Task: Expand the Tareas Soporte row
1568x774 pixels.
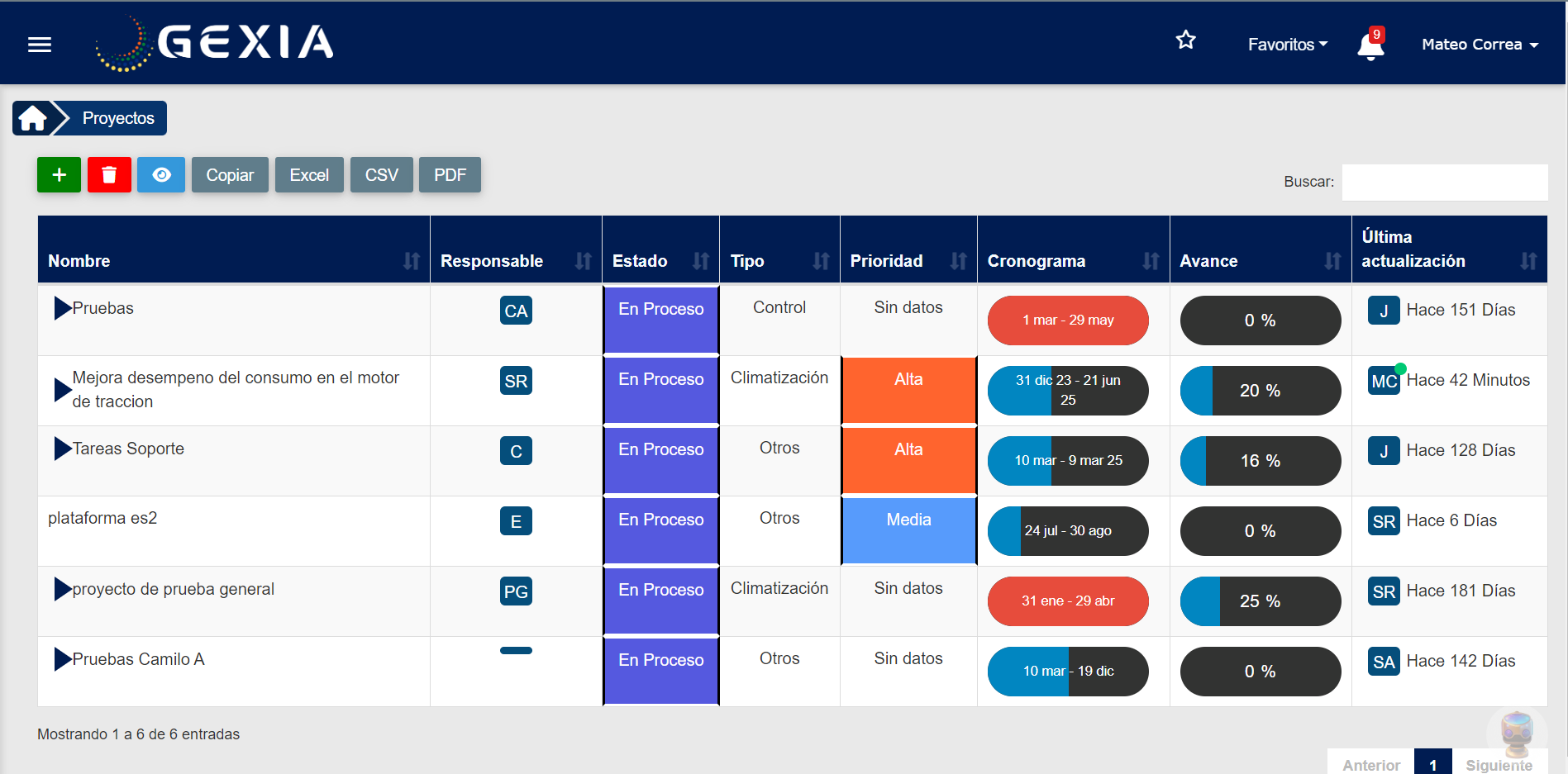Action: click(x=63, y=449)
